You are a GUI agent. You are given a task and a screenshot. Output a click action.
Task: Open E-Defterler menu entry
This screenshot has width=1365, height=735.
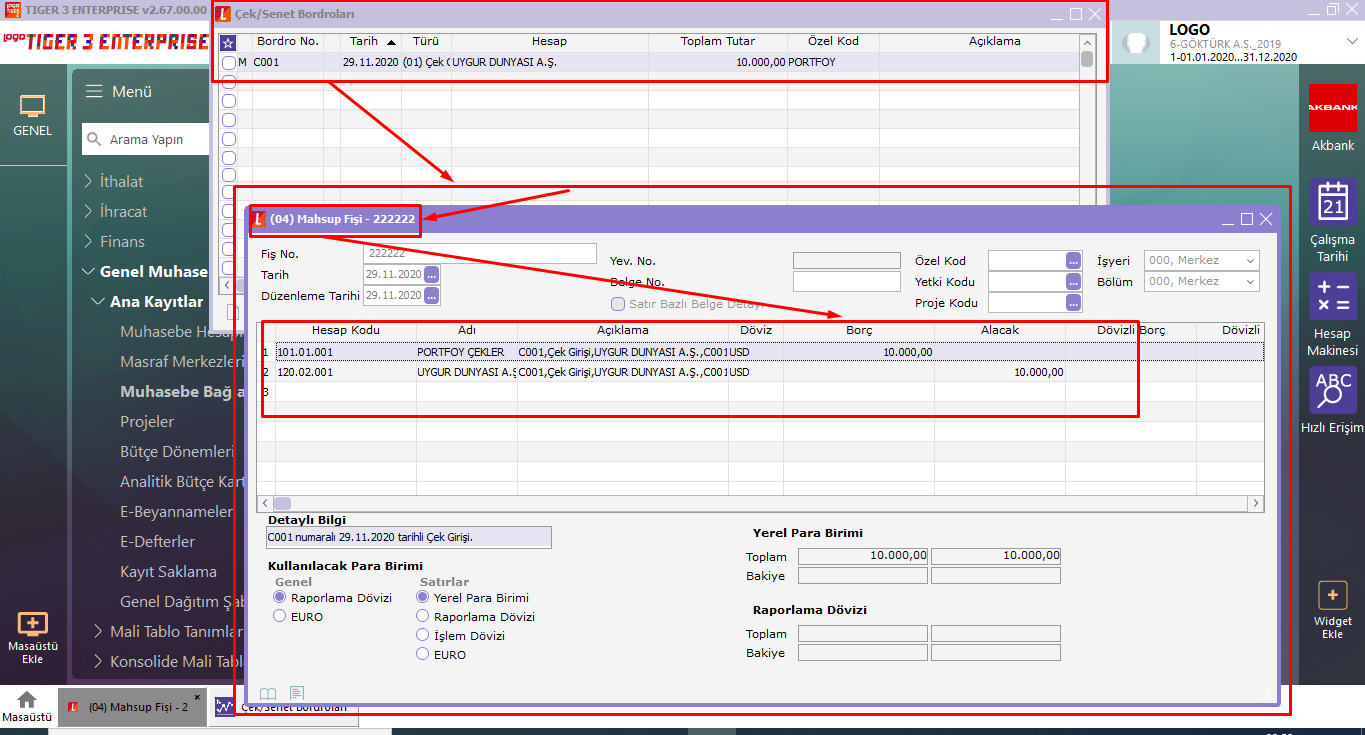pyautogui.click(x=157, y=541)
